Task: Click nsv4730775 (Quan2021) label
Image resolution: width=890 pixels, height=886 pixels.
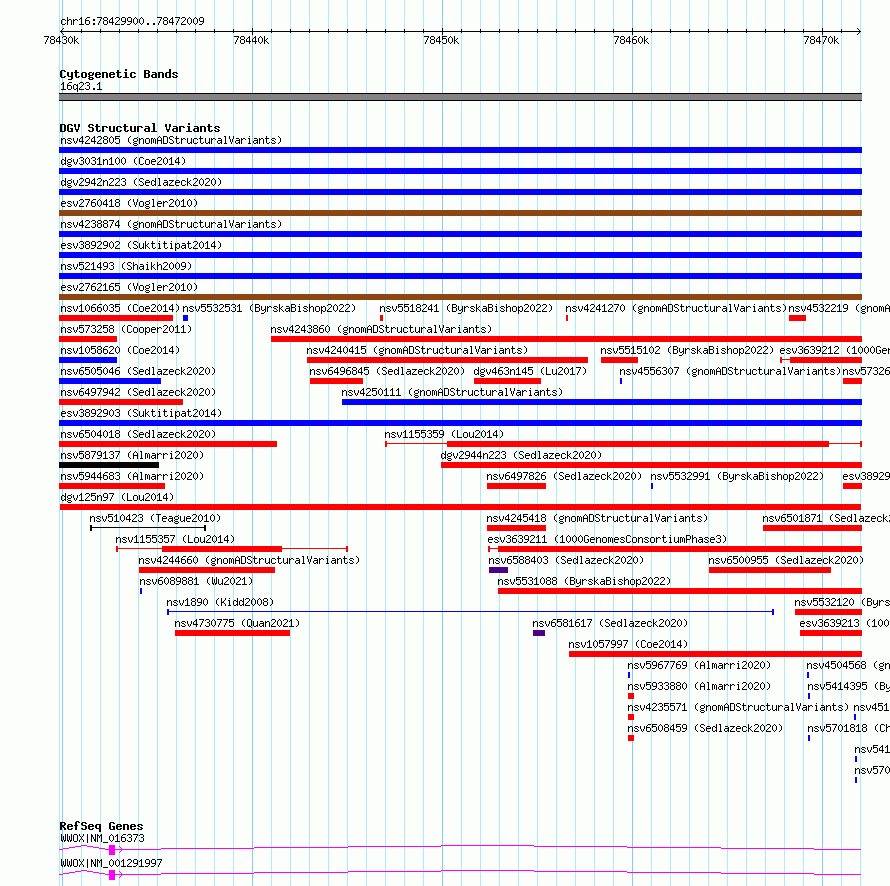Action: click(x=237, y=623)
